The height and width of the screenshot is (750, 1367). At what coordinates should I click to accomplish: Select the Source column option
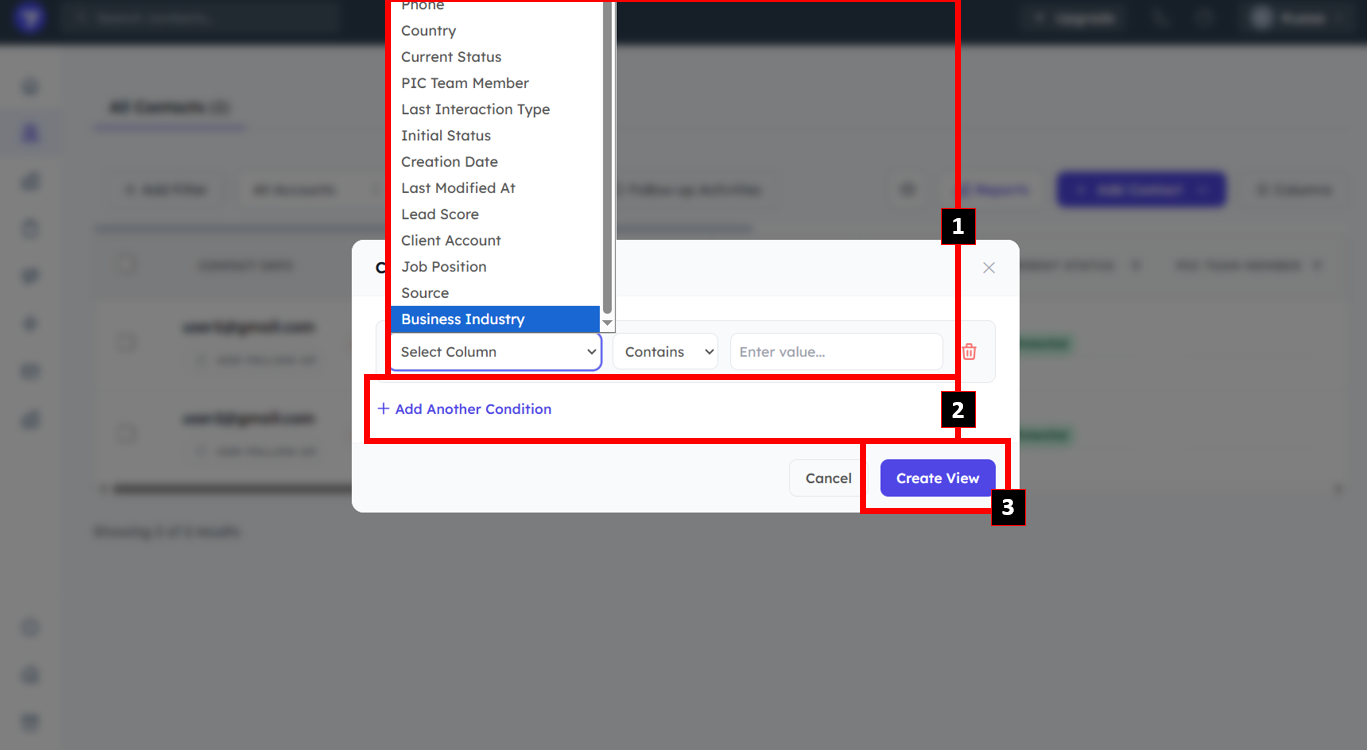click(495, 293)
